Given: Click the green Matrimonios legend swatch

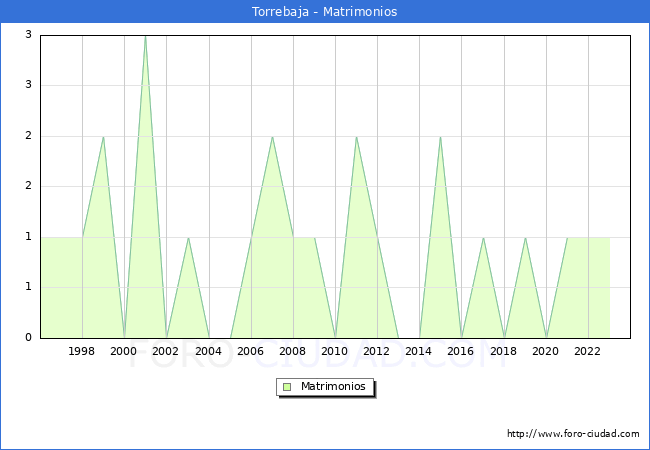Looking at the screenshot, I should (x=287, y=387).
